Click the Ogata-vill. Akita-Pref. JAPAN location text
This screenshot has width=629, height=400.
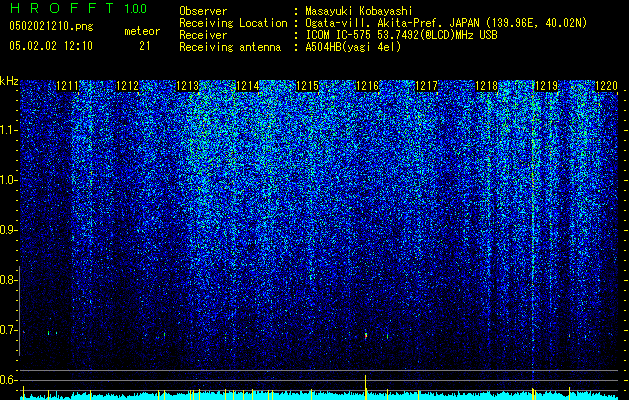point(446,23)
